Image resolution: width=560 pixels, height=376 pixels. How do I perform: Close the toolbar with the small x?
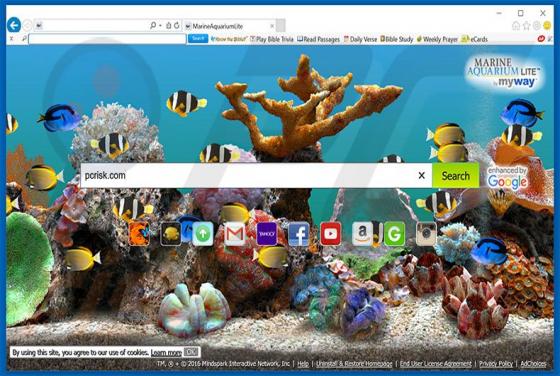coord(11,39)
